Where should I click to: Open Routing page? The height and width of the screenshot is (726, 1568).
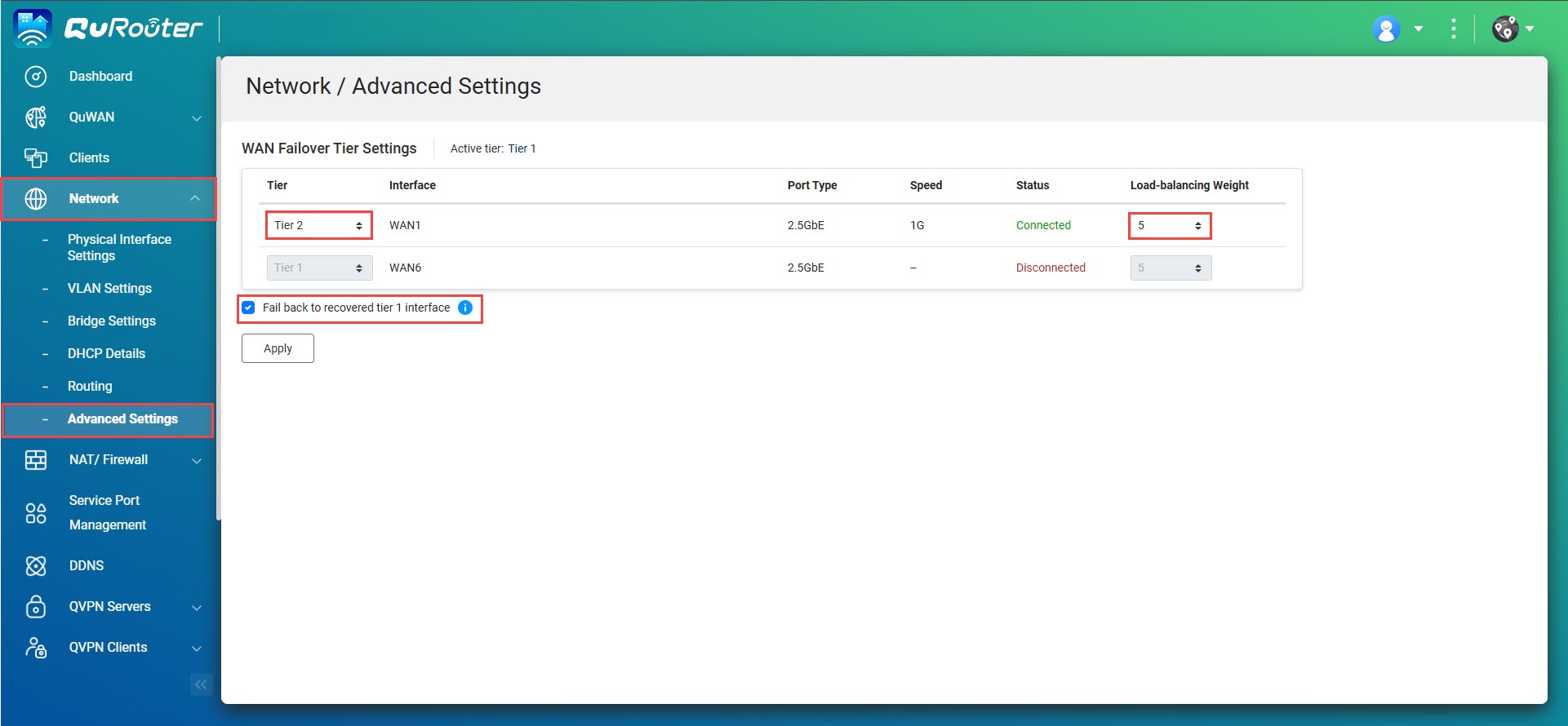click(90, 386)
